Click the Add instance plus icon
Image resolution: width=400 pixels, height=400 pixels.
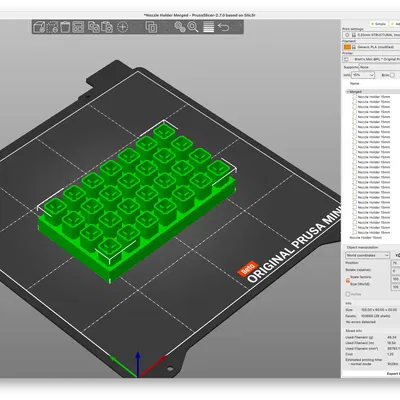tap(123, 27)
